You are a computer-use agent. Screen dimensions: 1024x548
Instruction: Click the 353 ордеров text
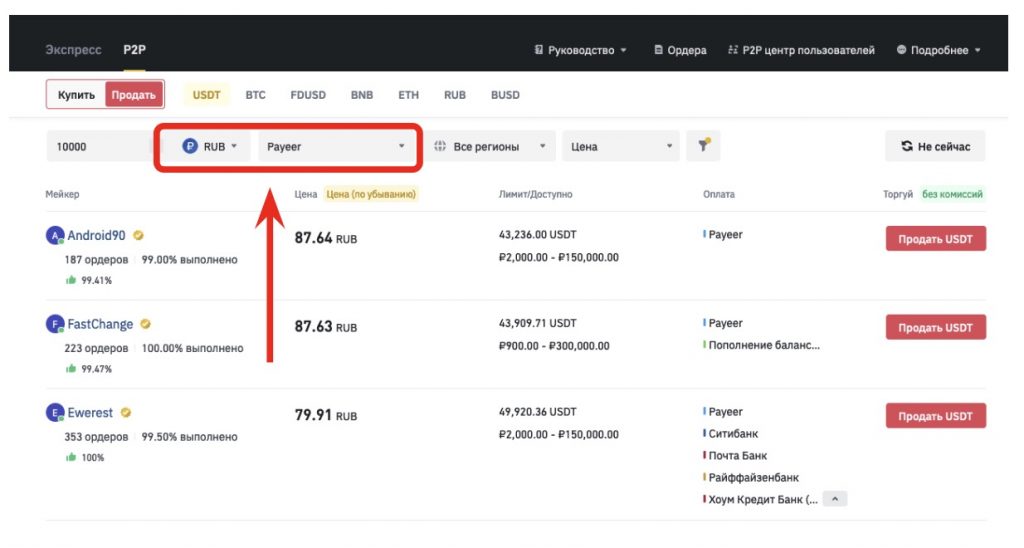tap(96, 437)
